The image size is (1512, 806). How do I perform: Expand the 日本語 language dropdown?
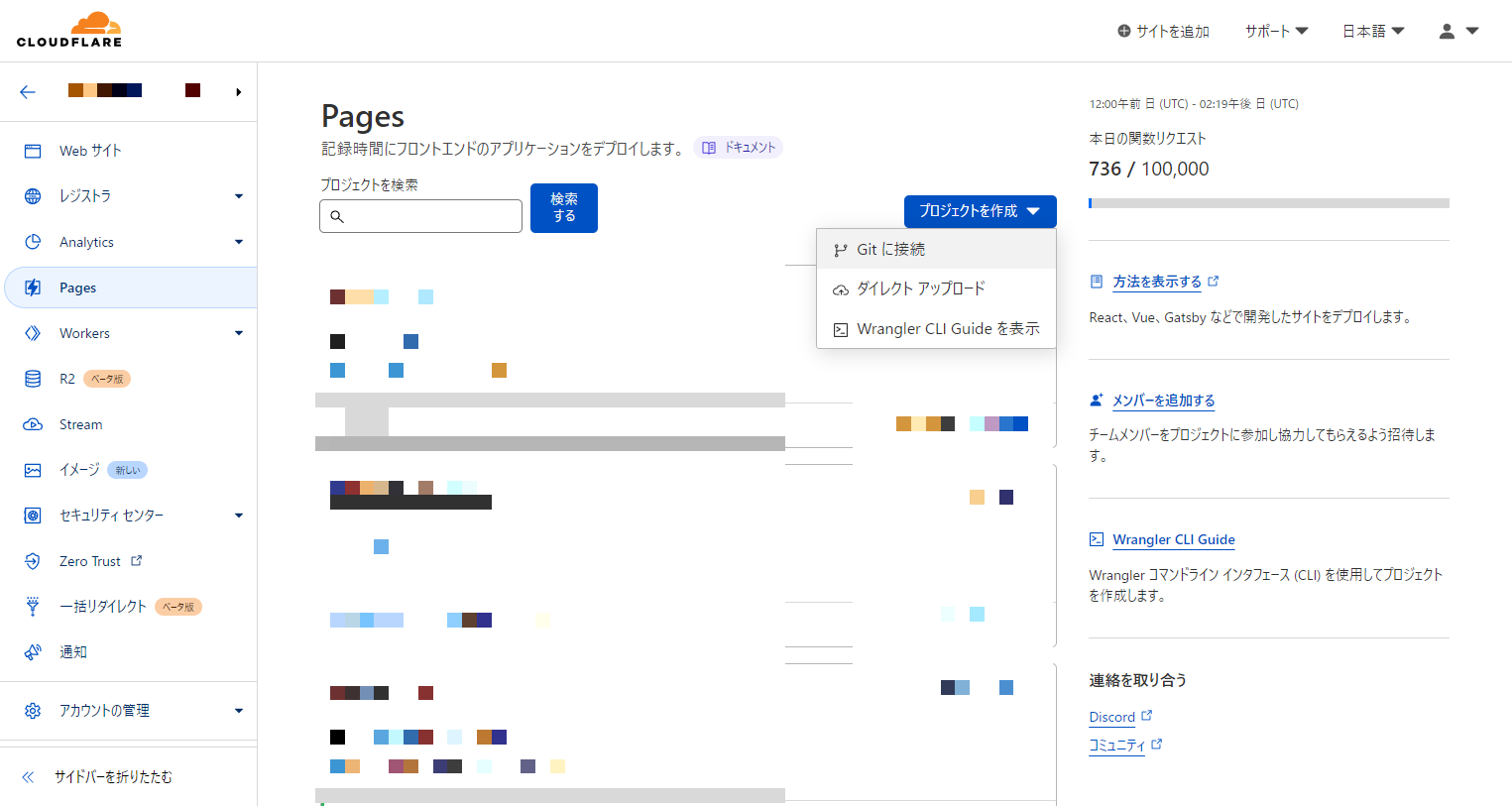click(1372, 31)
